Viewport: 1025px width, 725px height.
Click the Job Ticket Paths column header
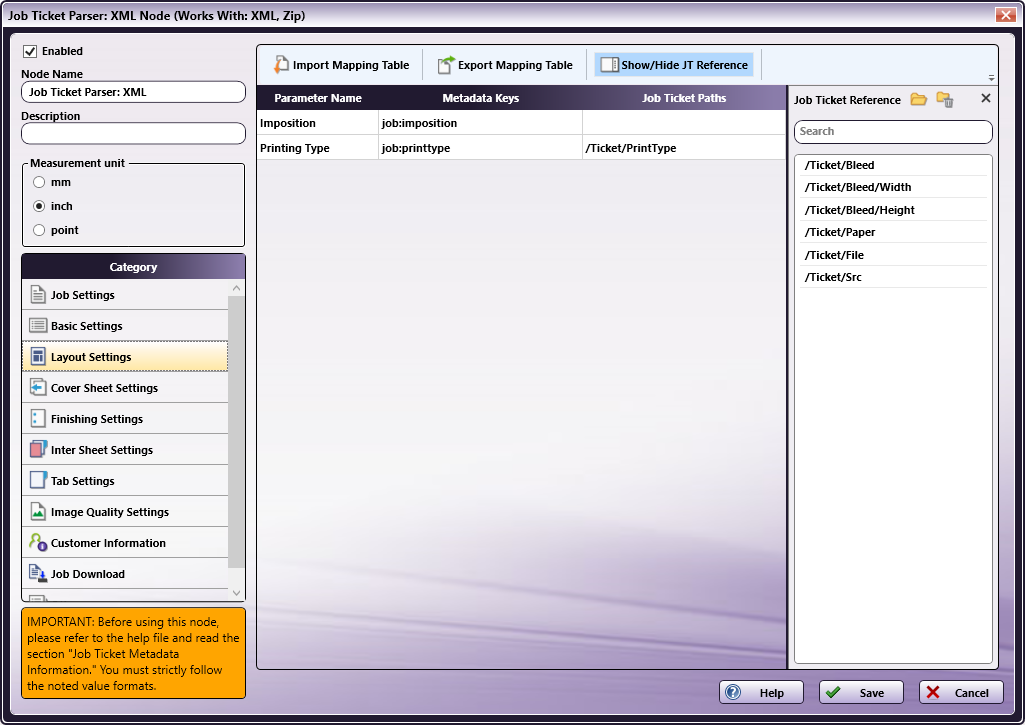coord(684,98)
